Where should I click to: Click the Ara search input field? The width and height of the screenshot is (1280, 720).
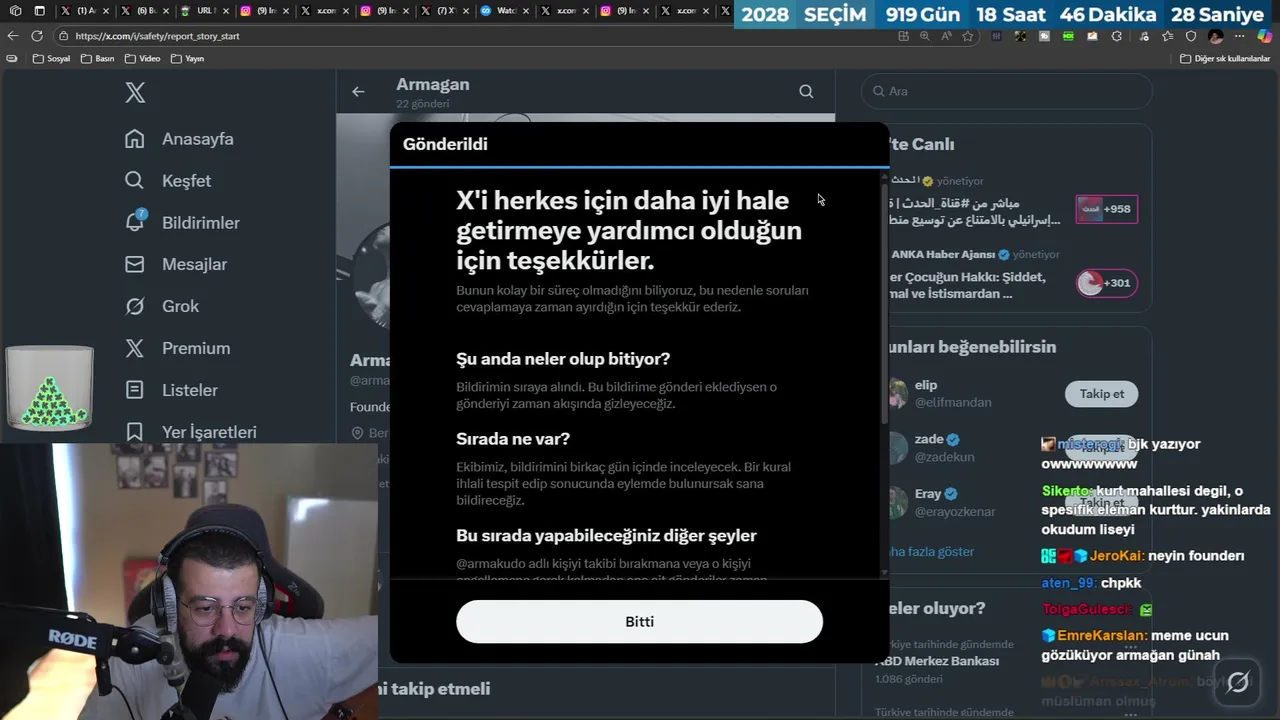coord(1007,91)
